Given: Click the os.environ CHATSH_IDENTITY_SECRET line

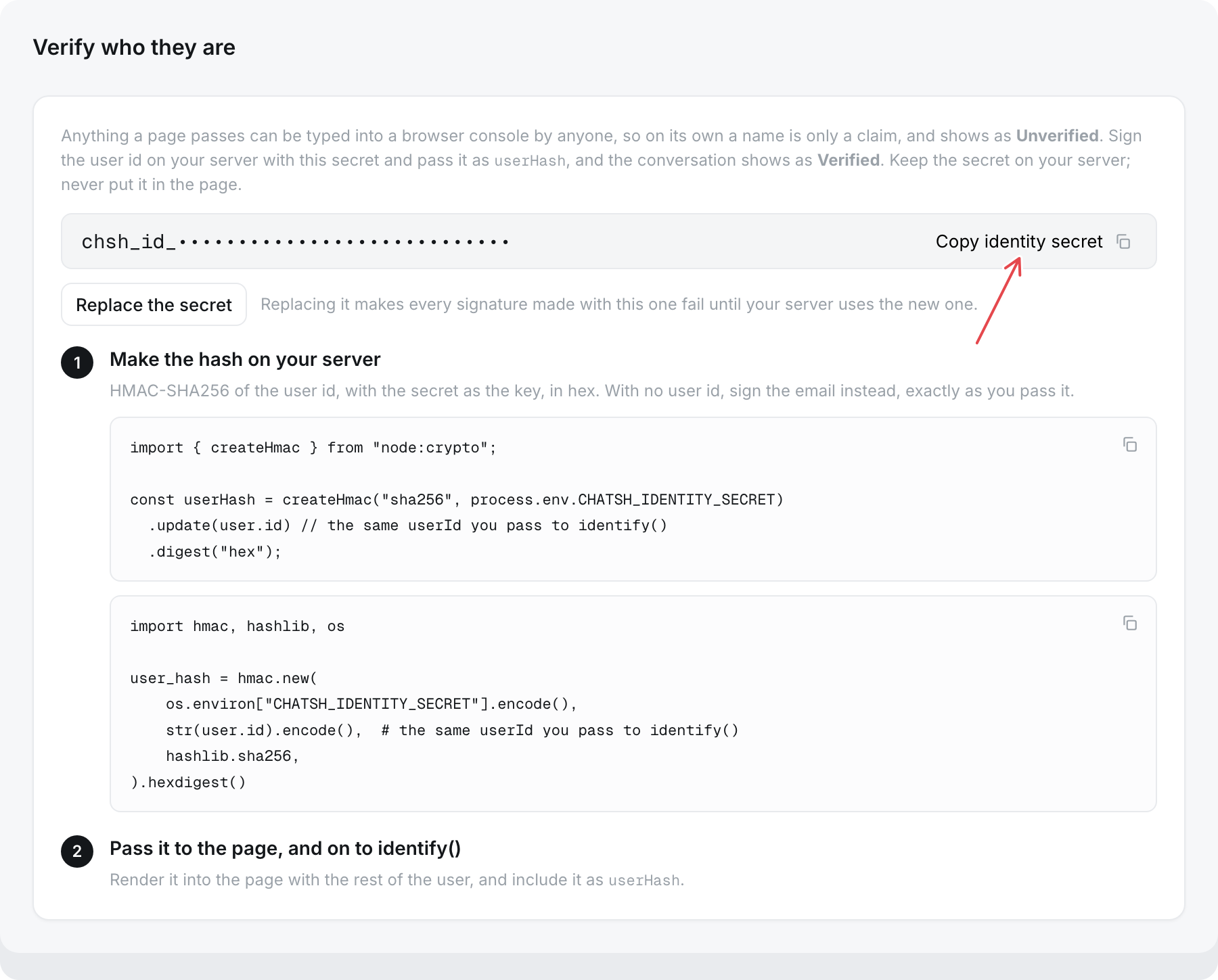Looking at the screenshot, I should [x=371, y=704].
